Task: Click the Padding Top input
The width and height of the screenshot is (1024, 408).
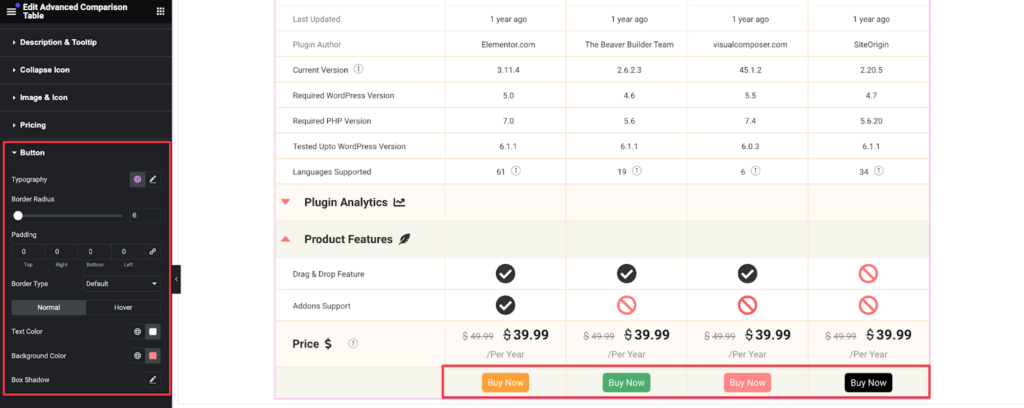Action: point(28,251)
